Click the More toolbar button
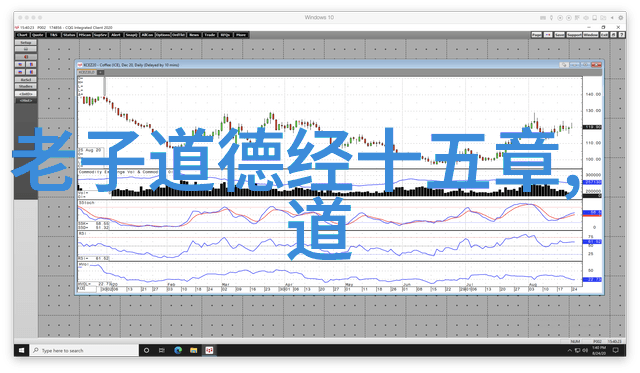640x373 pixels. point(241,35)
